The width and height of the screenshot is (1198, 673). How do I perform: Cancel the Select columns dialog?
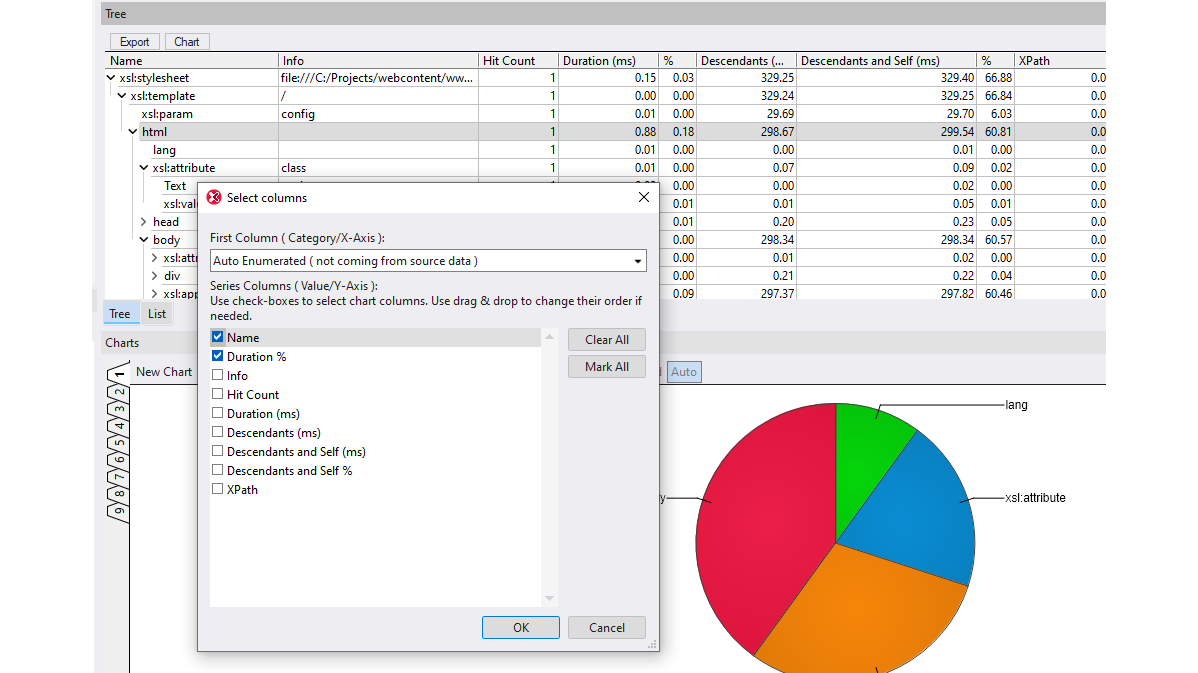tap(606, 627)
